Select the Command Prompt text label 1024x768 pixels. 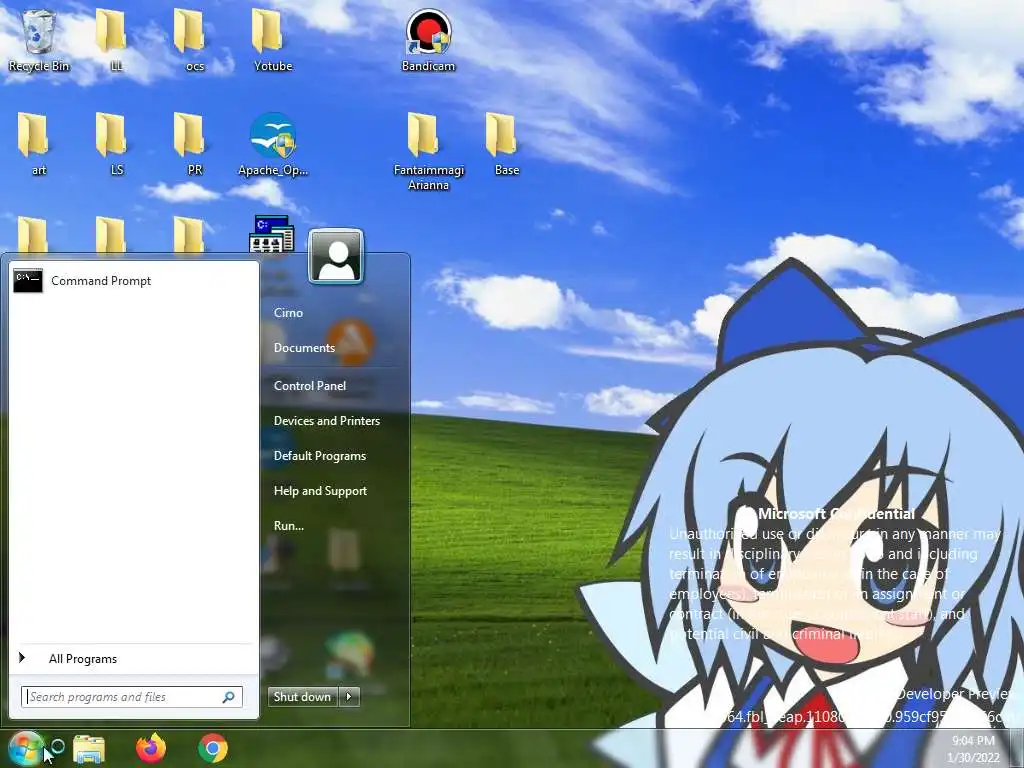(x=101, y=281)
